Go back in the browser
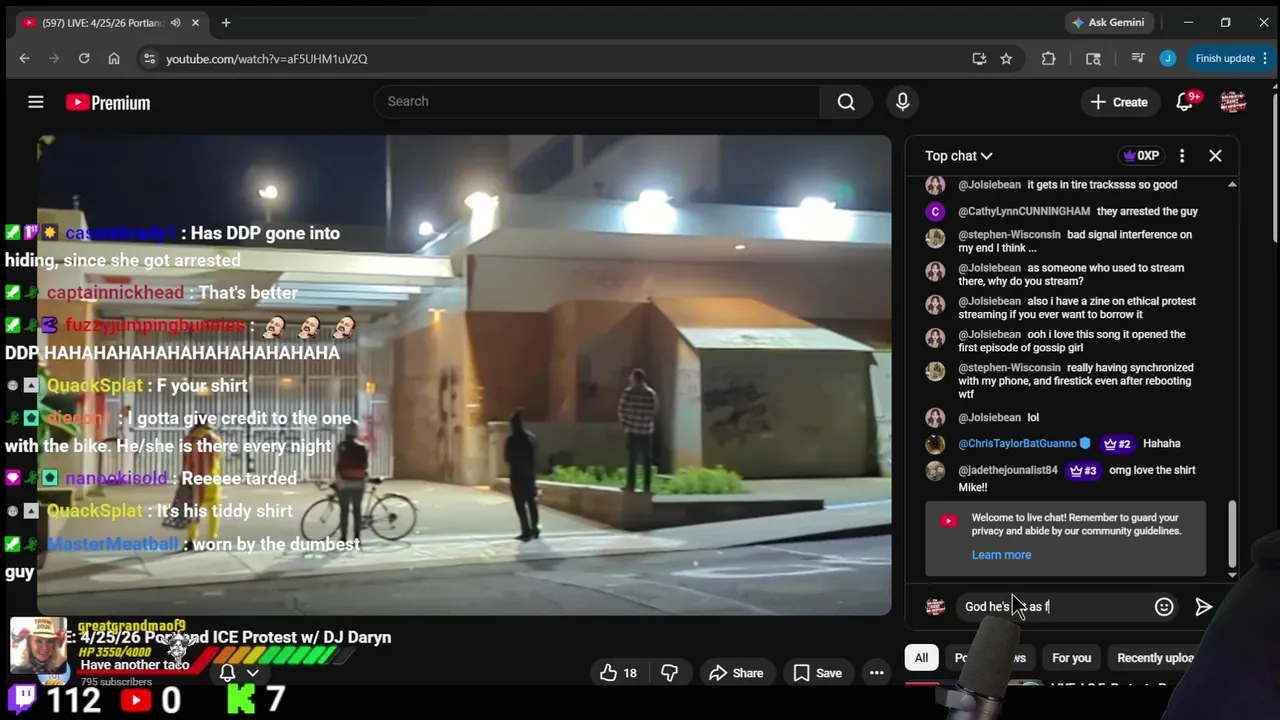The image size is (1280, 720). pos(24,59)
